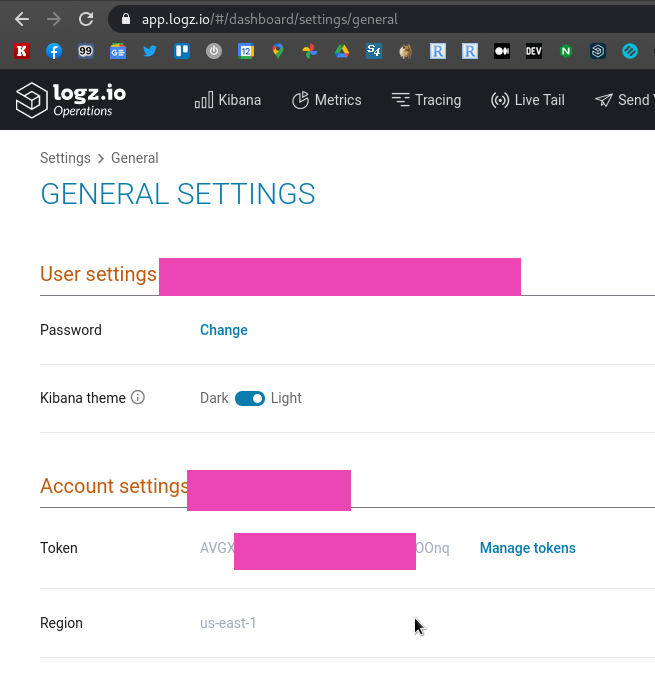Open Tracing from the top nav

click(426, 100)
